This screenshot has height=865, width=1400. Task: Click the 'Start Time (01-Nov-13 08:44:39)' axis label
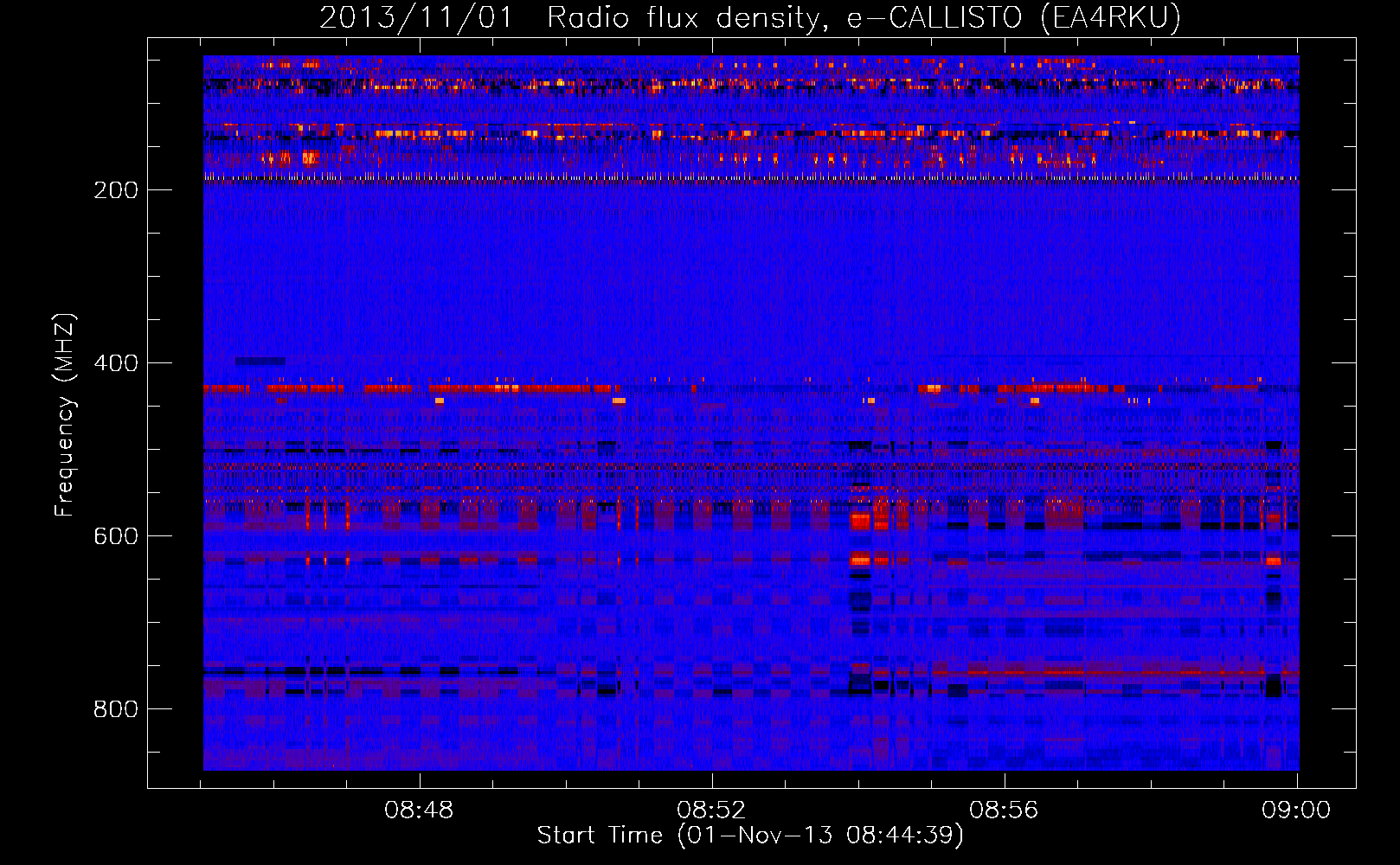(750, 836)
